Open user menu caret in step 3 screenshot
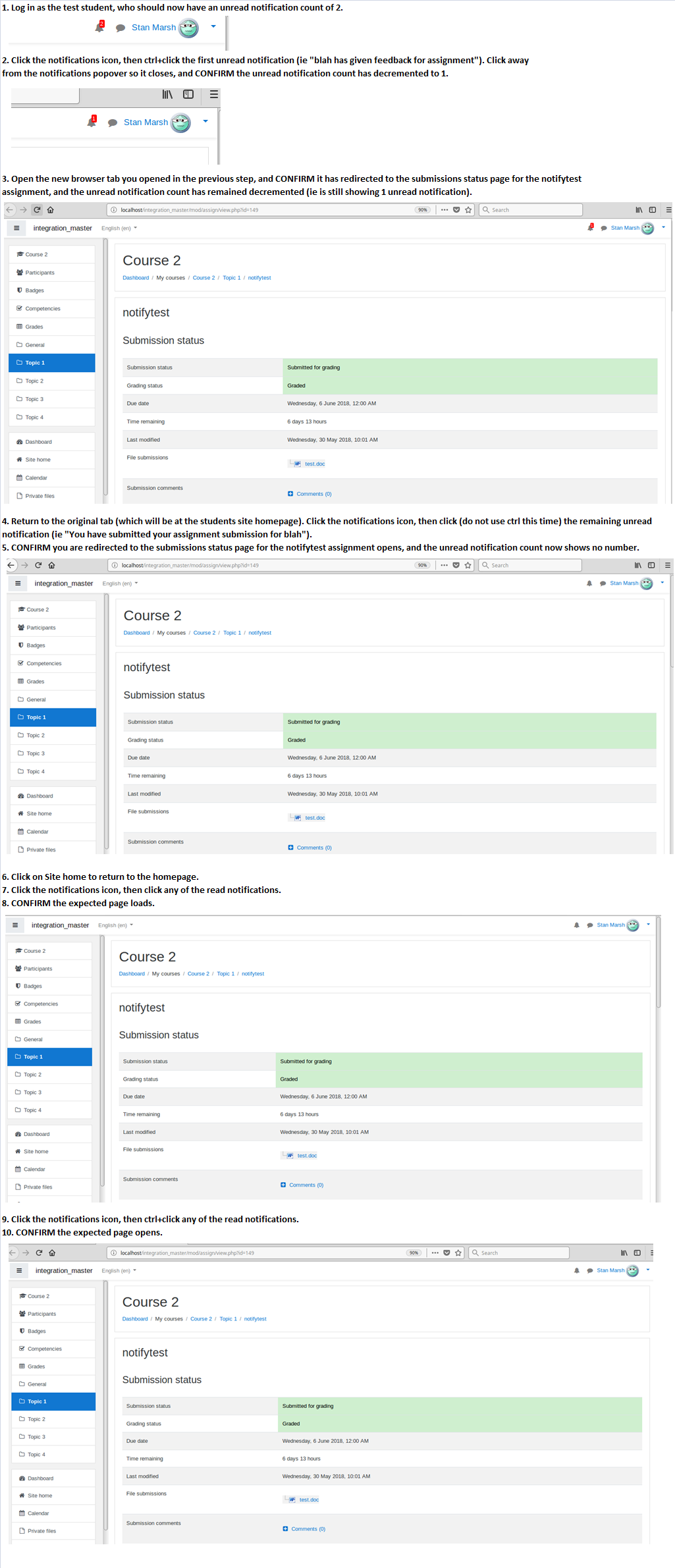This screenshot has width=675, height=1568. (663, 227)
